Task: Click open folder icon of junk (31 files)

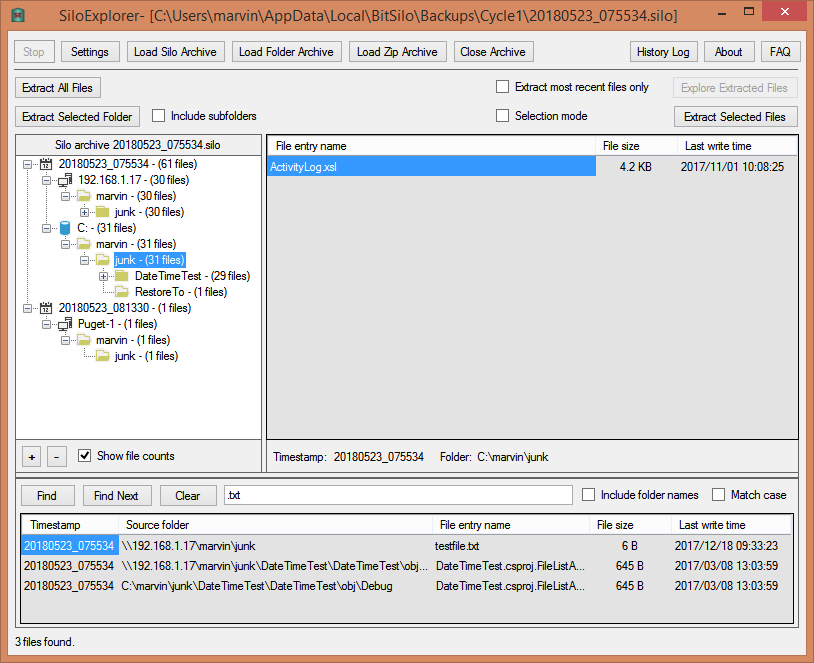Action: (103, 260)
